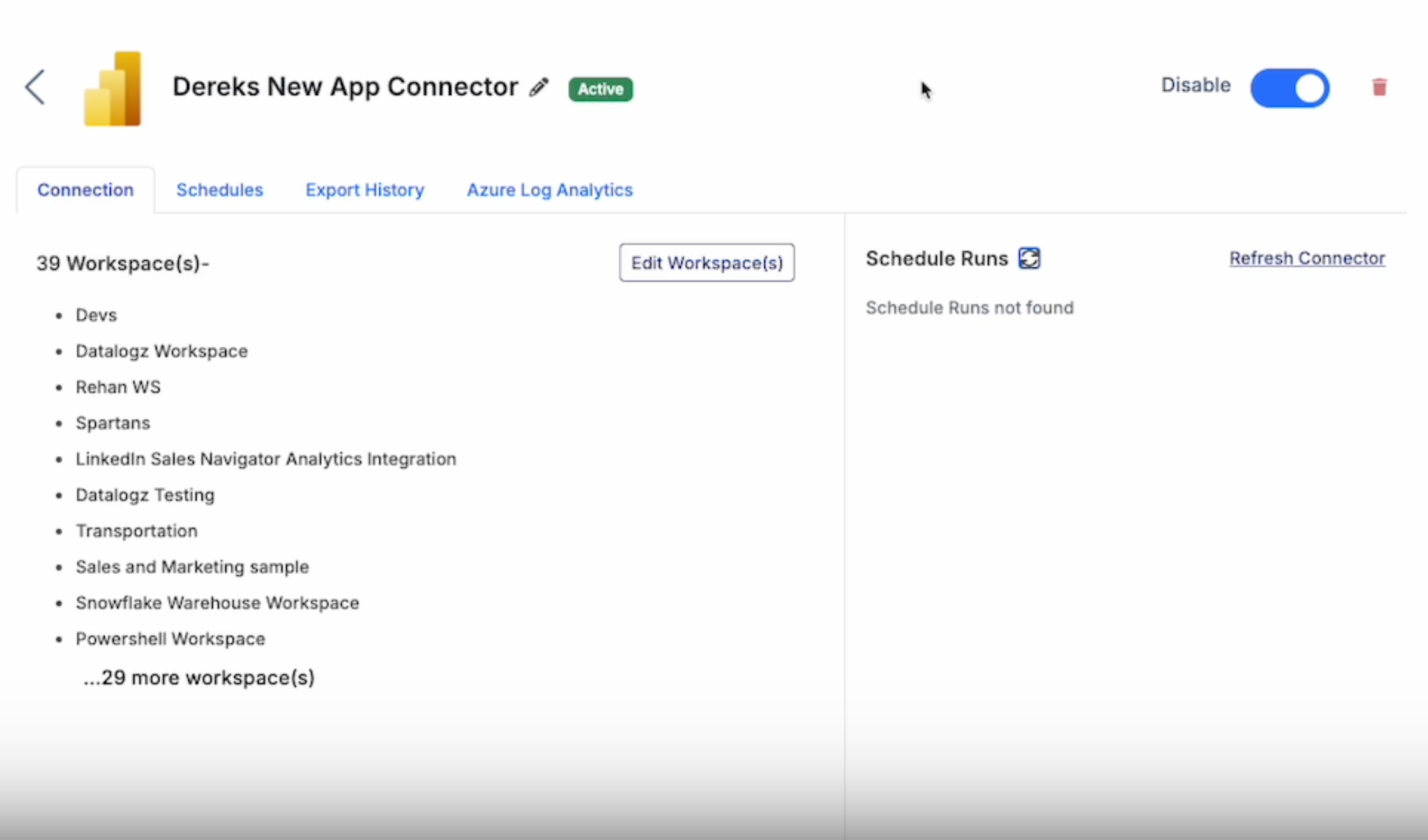Viewport: 1428px width, 840px height.
Task: Edit connector name with pencil icon
Action: 539,87
